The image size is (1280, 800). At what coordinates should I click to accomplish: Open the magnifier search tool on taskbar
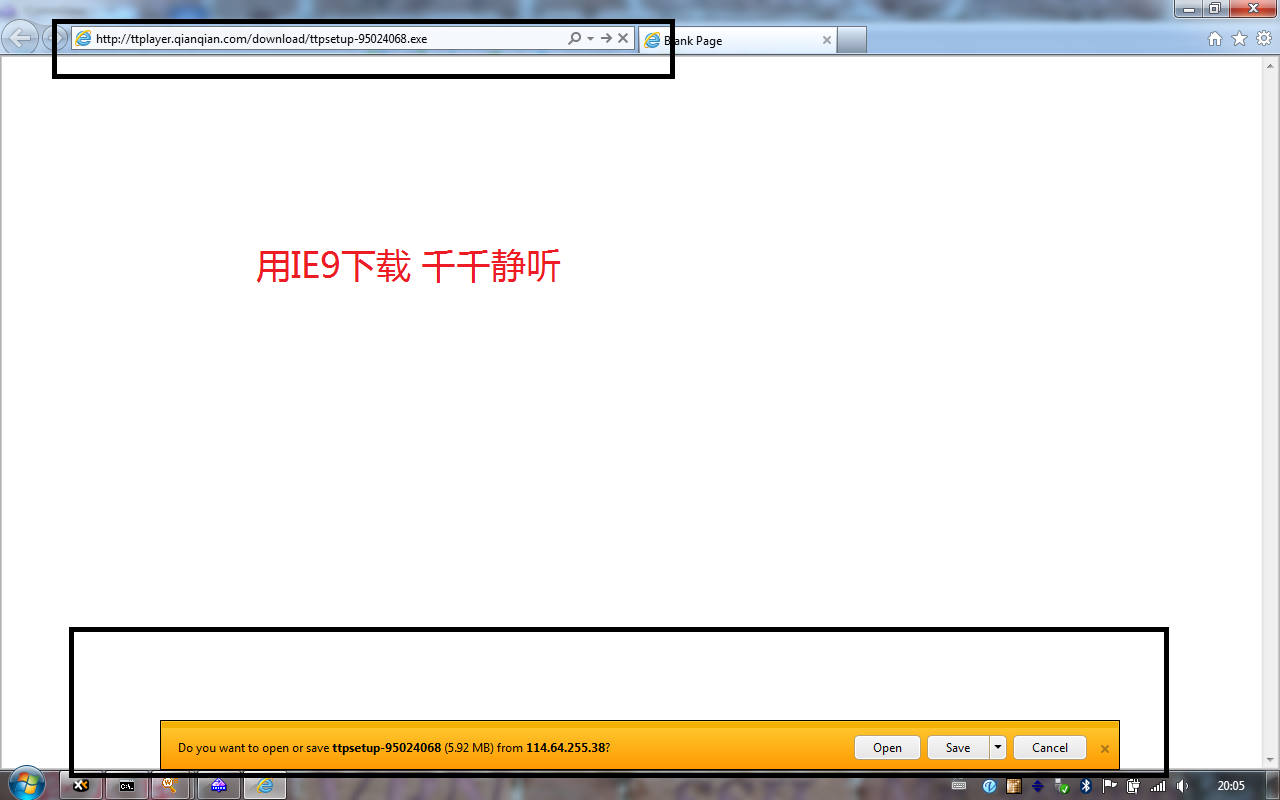click(x=170, y=786)
